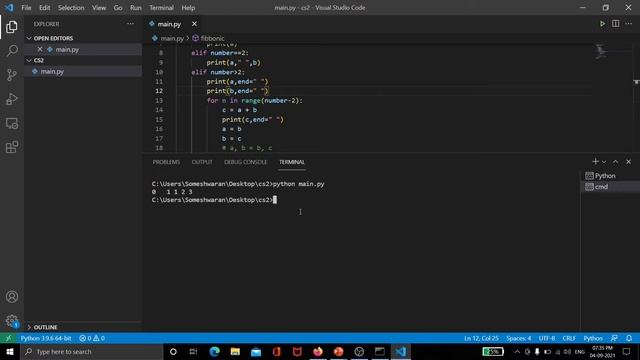
Task: Open the Selection menu
Action: [x=71, y=8]
